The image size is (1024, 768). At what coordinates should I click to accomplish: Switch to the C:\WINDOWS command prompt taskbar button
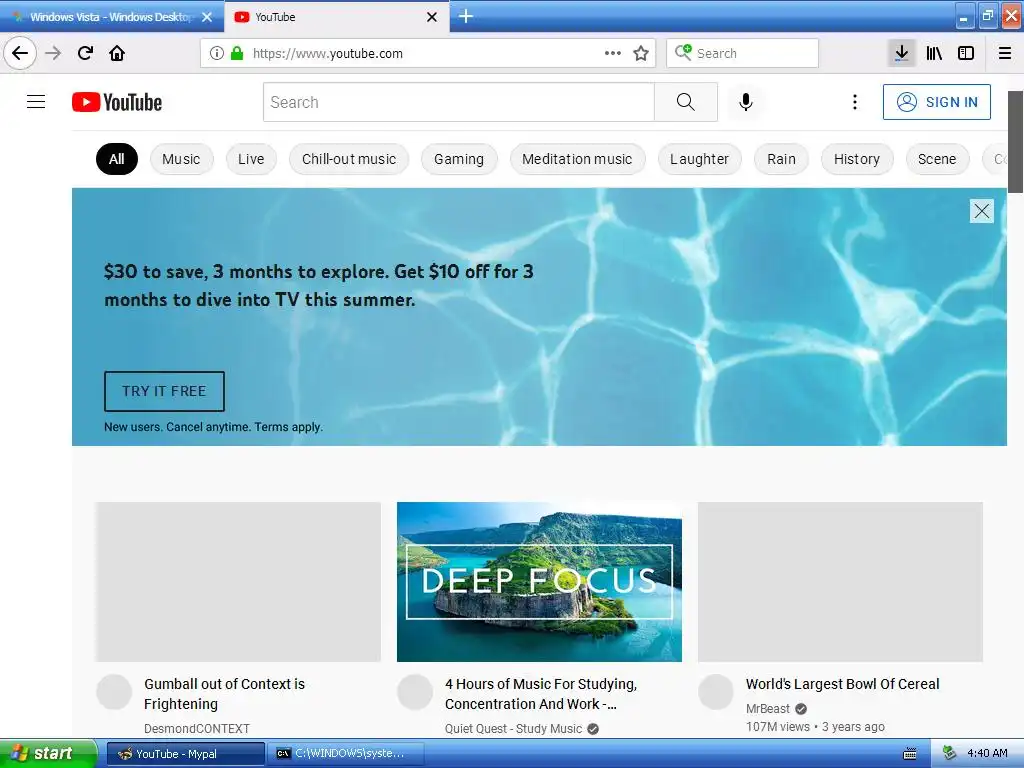click(x=346, y=754)
